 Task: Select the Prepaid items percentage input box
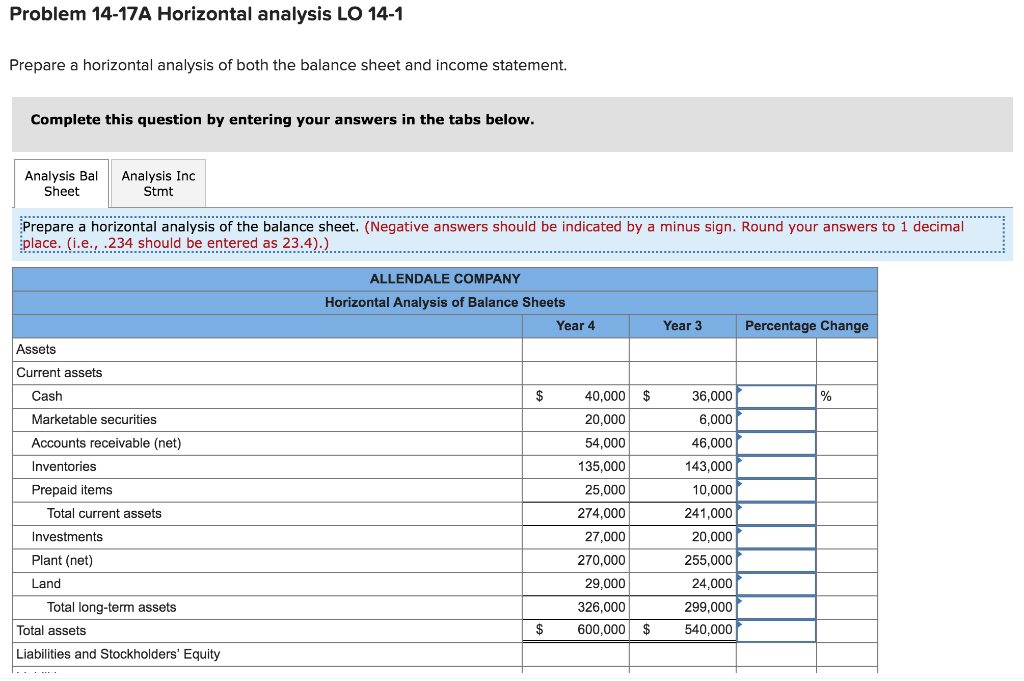[x=776, y=489]
